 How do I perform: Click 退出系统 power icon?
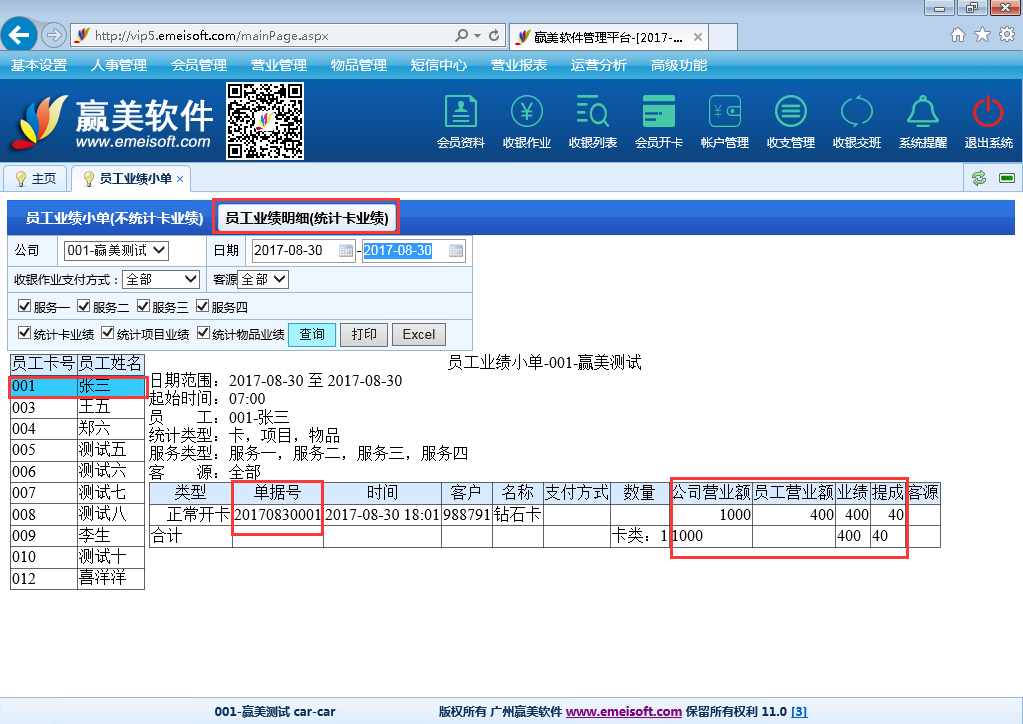tap(988, 112)
